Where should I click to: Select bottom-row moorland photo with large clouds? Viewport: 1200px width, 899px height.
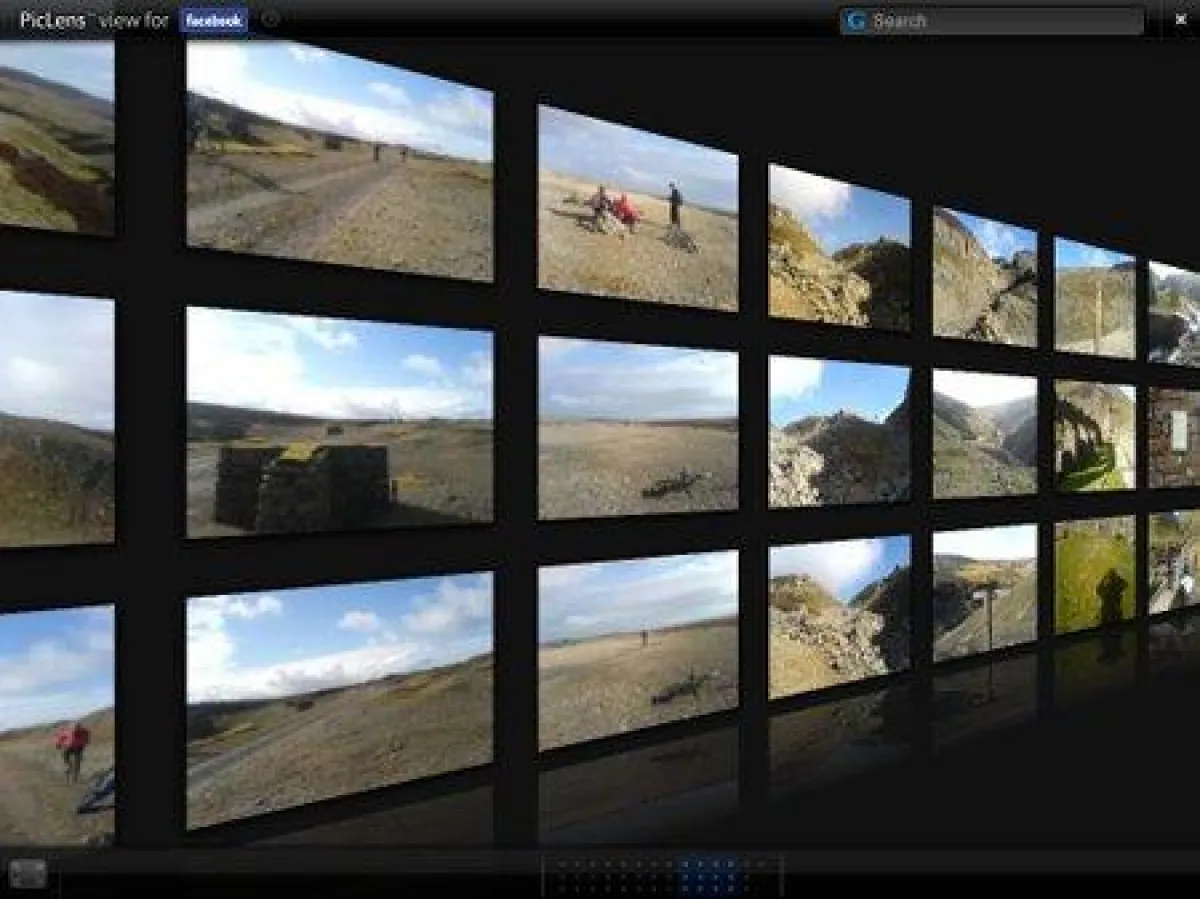pyautogui.click(x=339, y=699)
